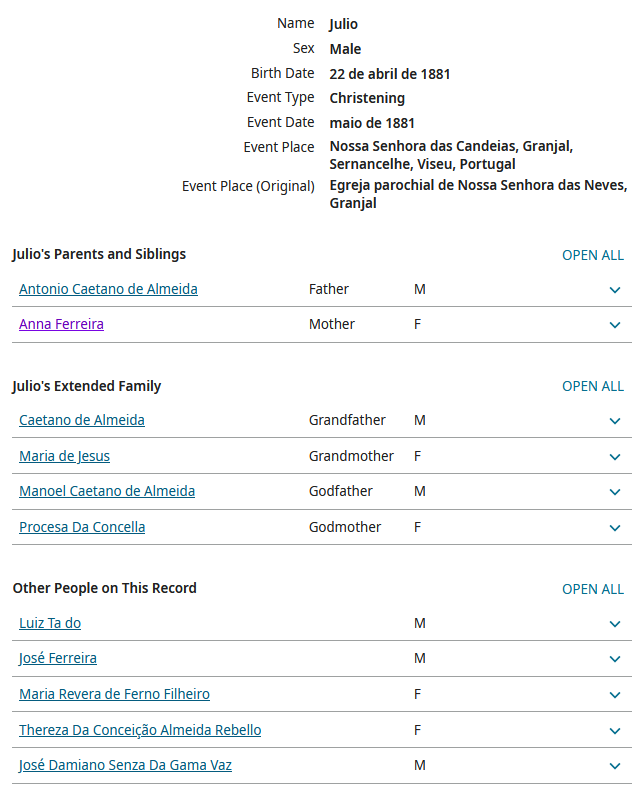Image resolution: width=637 pixels, height=800 pixels.
Task: Expand Maria de Jesus grandmother row chevron
Action: 615,457
